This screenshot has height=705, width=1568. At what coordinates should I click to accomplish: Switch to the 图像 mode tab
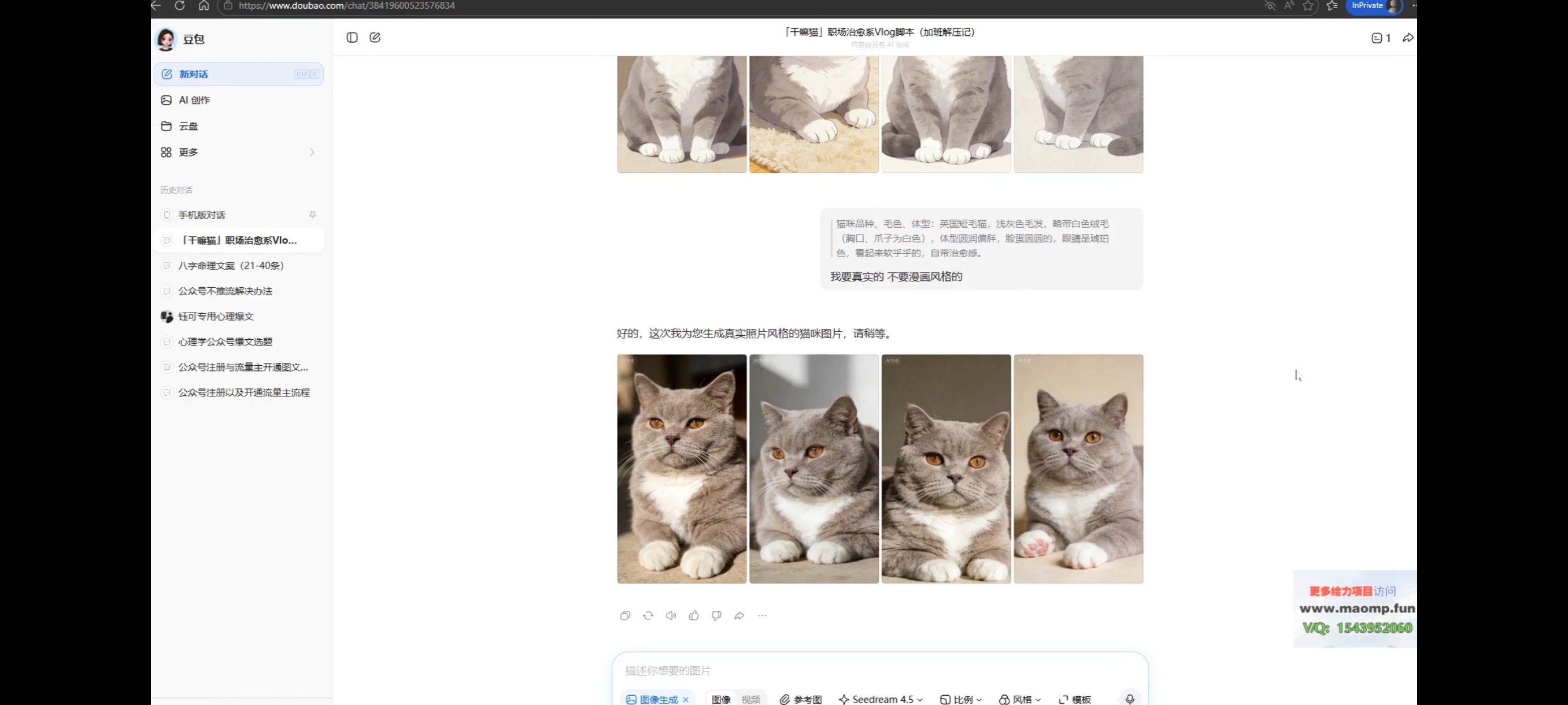(722, 700)
